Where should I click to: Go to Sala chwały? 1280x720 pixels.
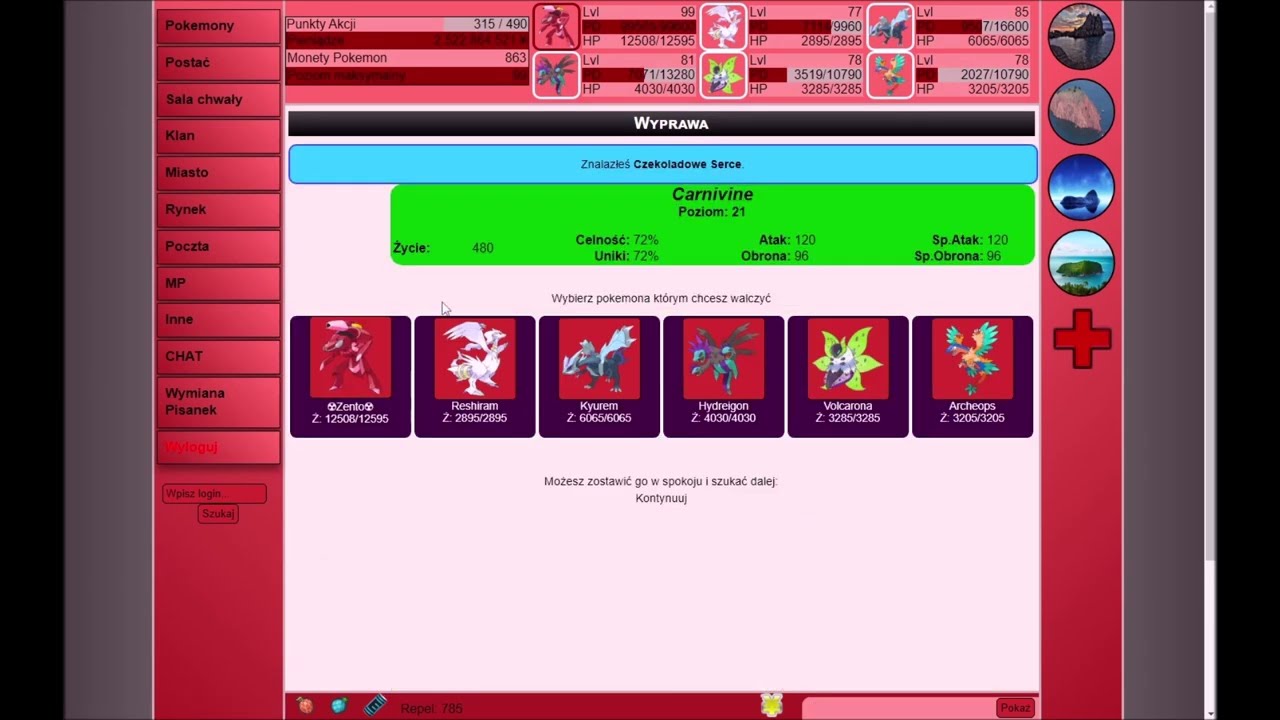218,100
